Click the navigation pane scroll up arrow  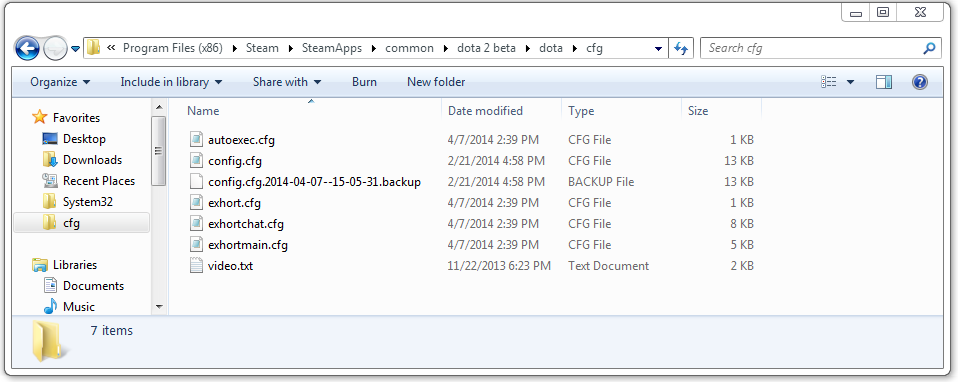pyautogui.click(x=159, y=108)
